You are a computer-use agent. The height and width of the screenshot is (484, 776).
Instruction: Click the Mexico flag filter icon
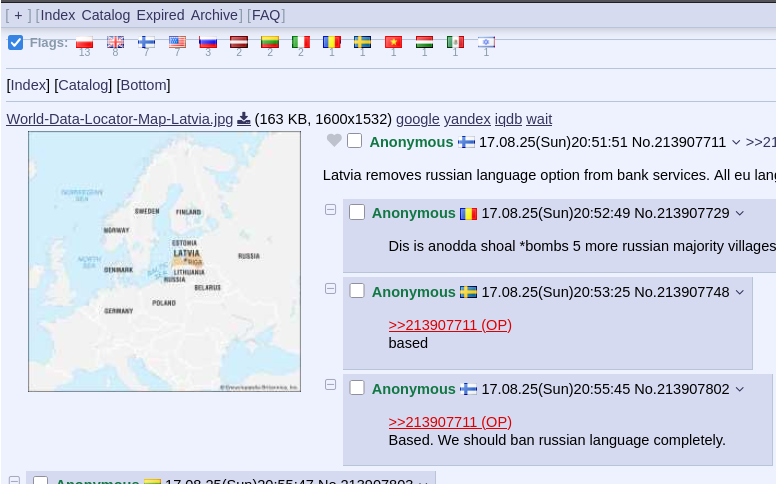click(455, 43)
